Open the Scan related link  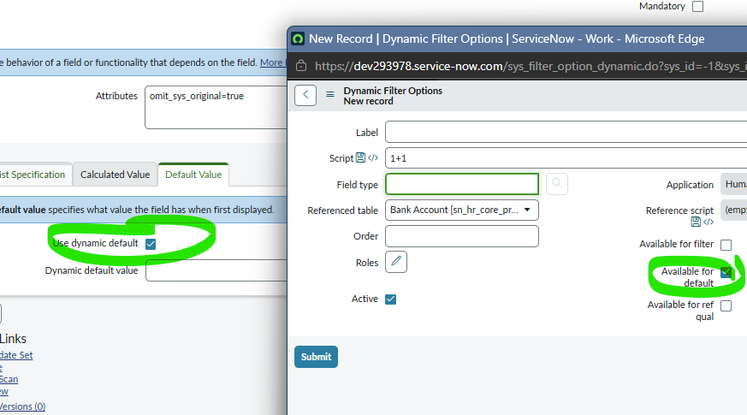(x=9, y=379)
